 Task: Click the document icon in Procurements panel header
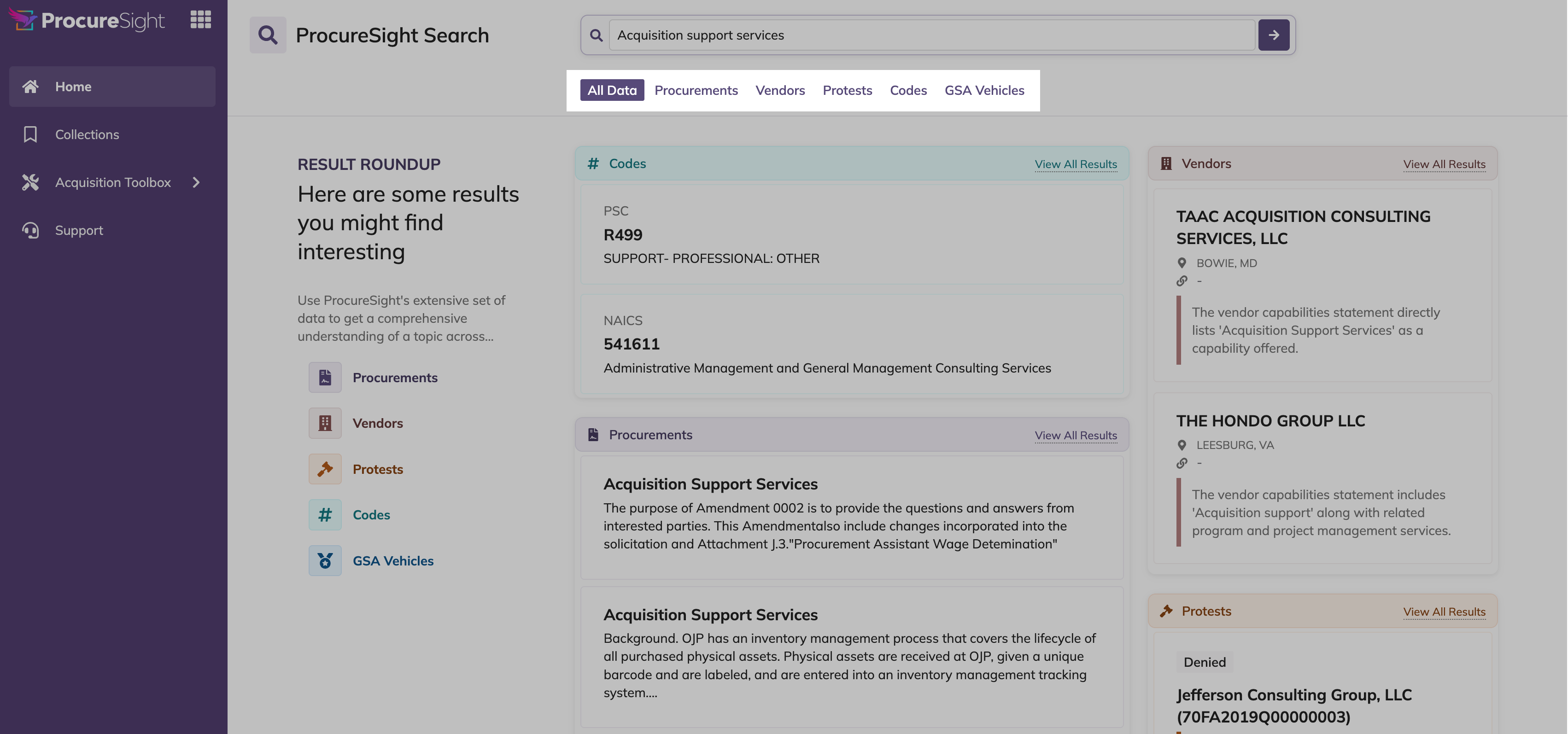coord(593,435)
